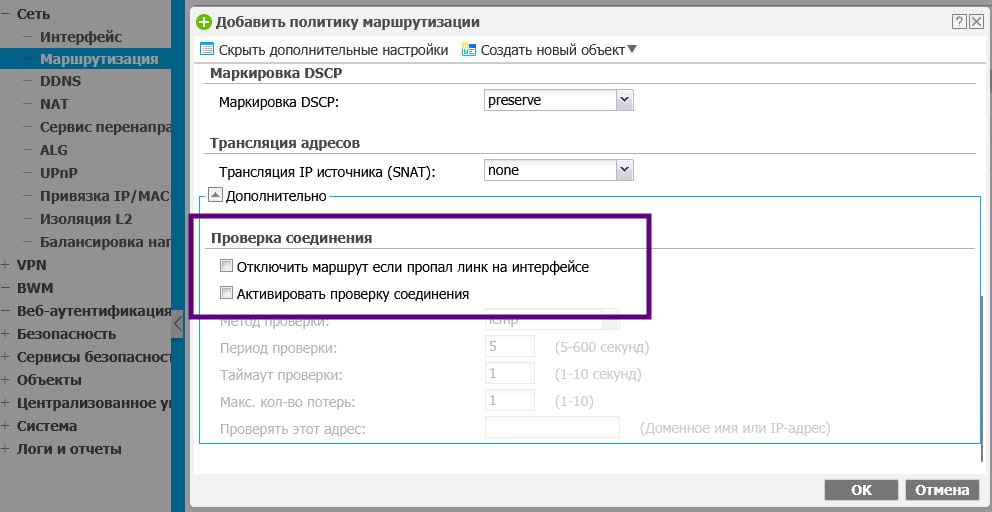Click the Проверять этот адрес field

[x=552, y=427]
